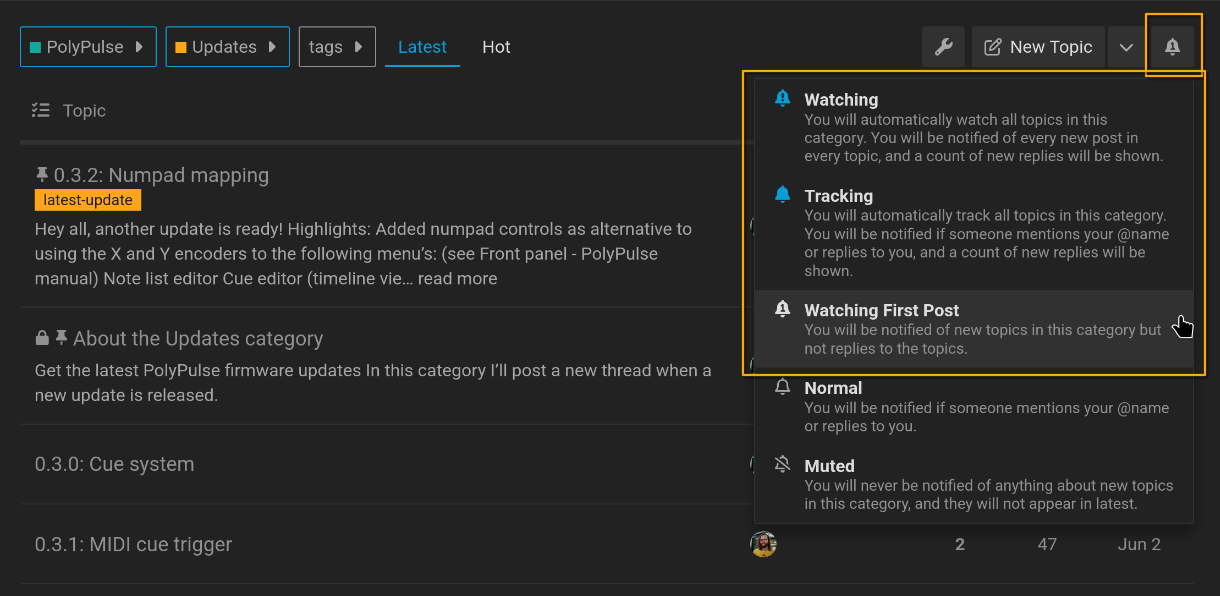Screen dimensions: 1220x596
Task: Open the notification bell button
Action: (1173, 47)
